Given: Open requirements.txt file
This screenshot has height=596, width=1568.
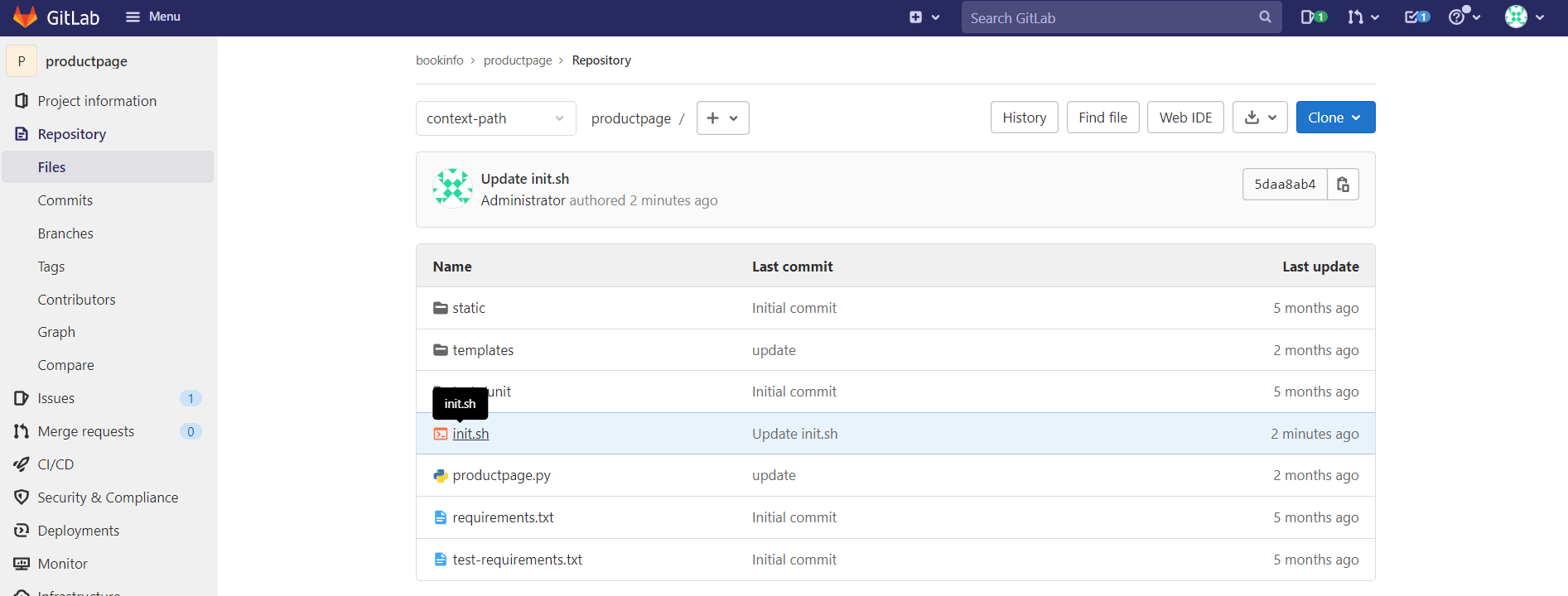Looking at the screenshot, I should click(503, 517).
